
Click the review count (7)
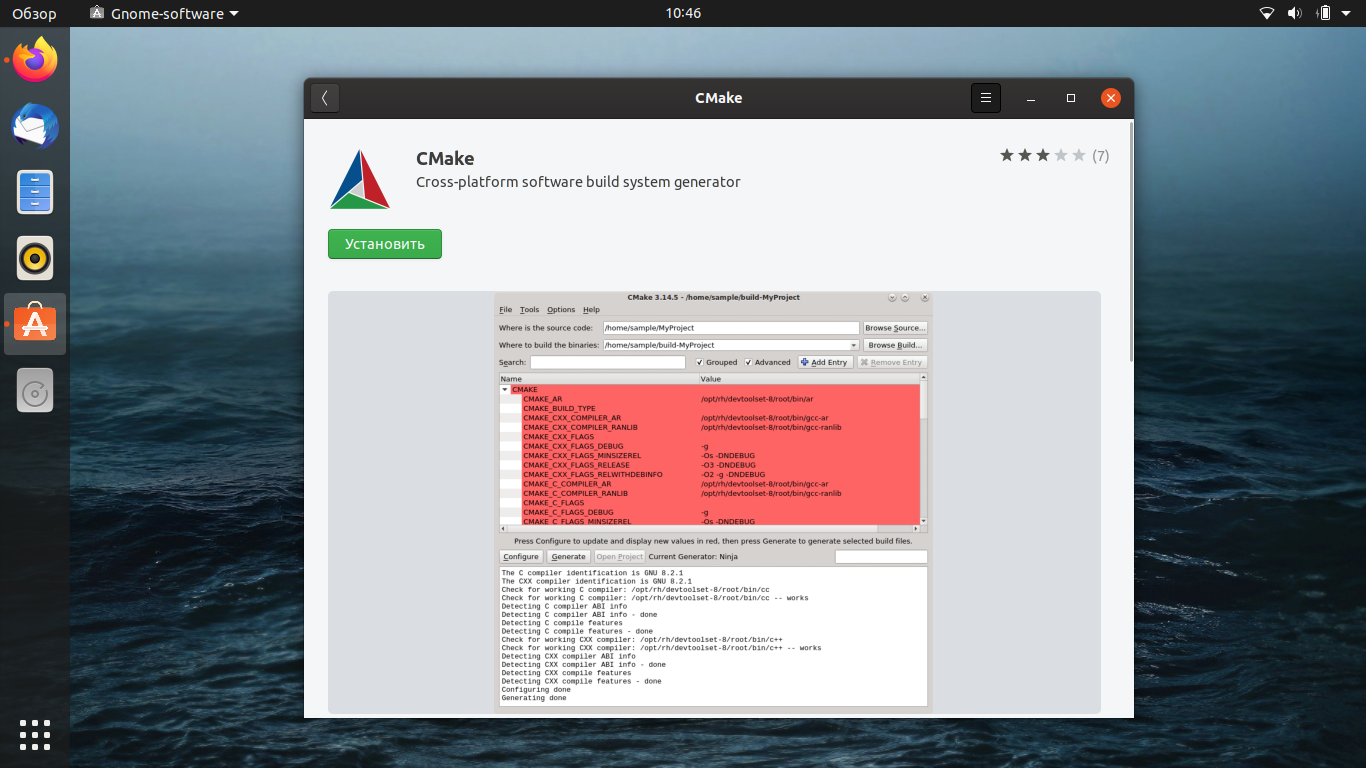coord(1100,156)
